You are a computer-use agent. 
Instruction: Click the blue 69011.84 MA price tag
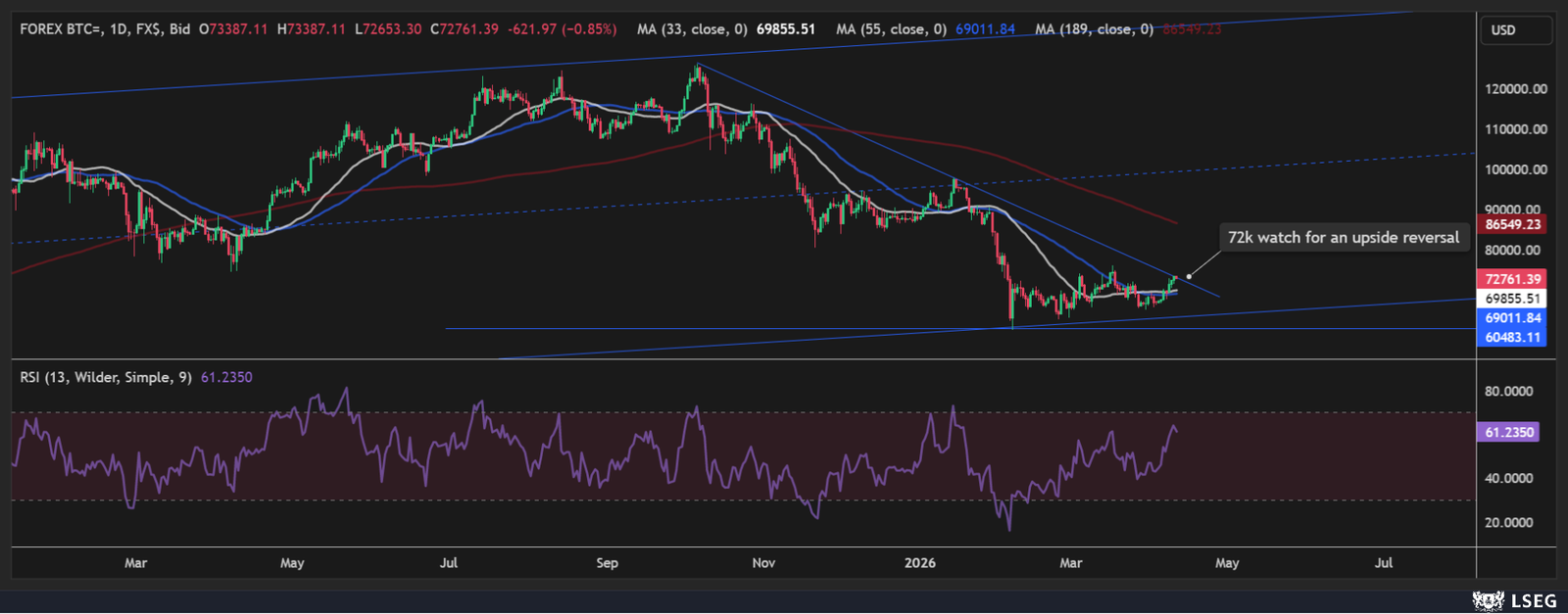(x=1512, y=318)
